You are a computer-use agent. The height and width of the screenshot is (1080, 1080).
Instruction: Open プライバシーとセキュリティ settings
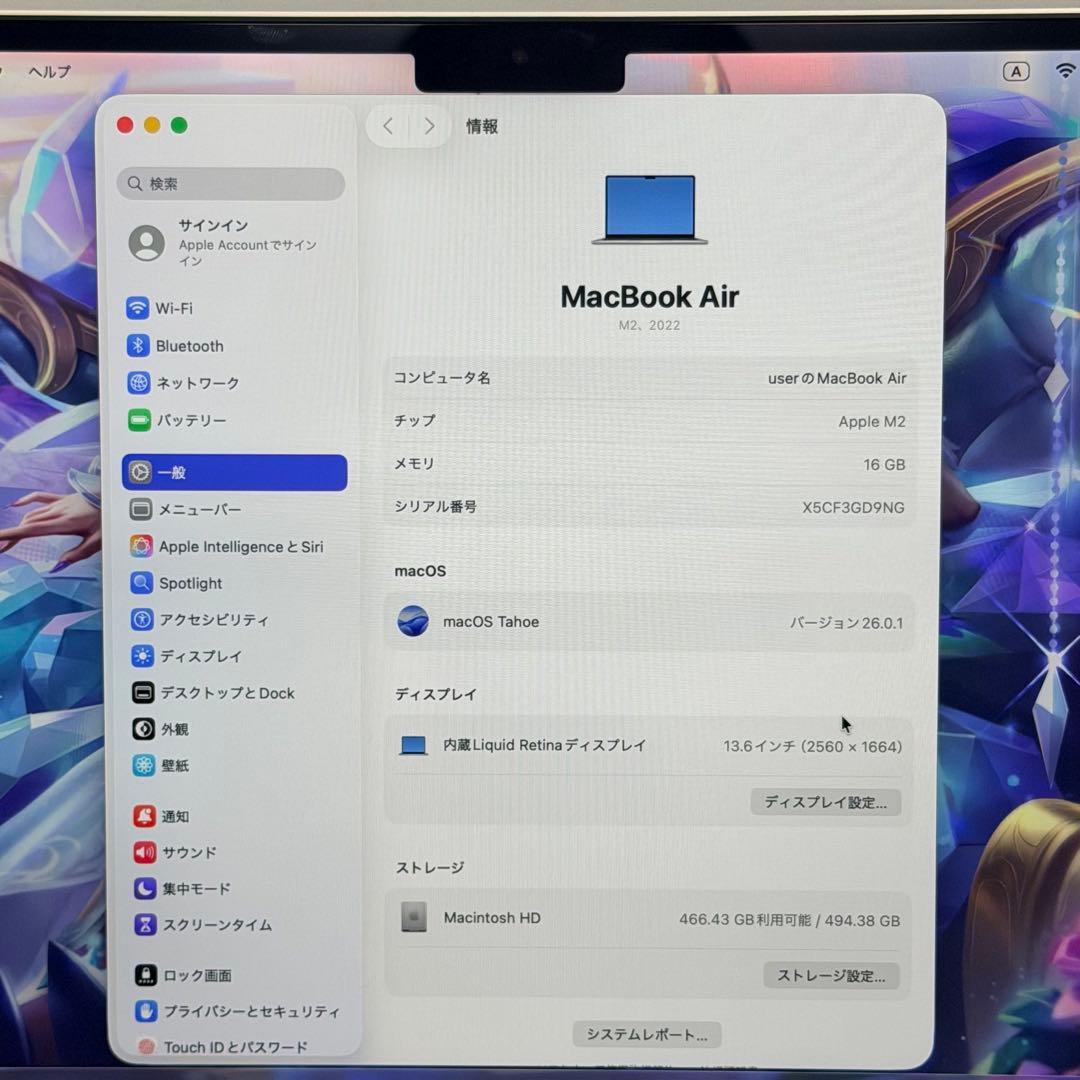(x=242, y=1012)
